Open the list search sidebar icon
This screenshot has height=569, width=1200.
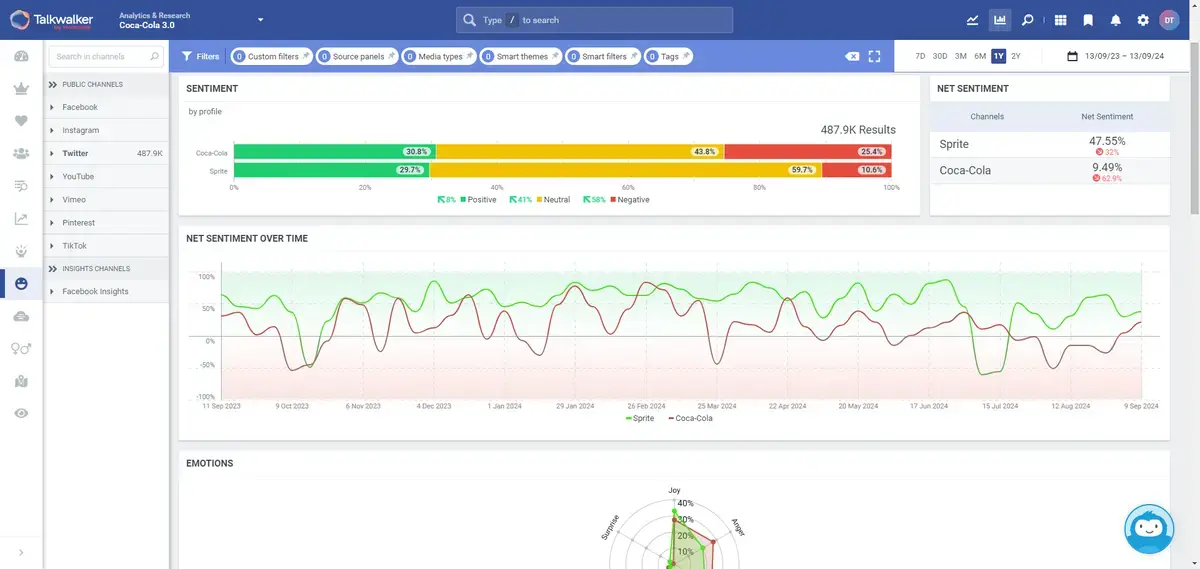pos(21,186)
